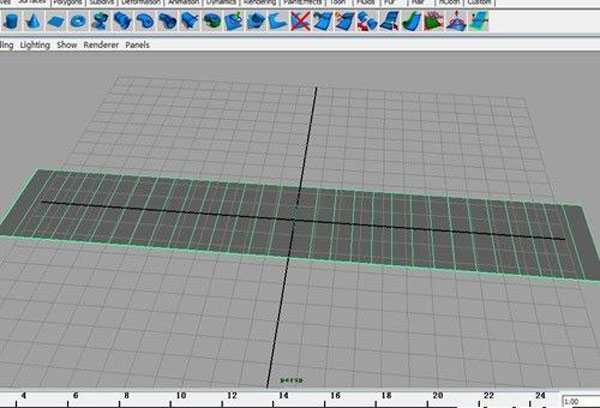Click the green and red mesh shelf icon
The height and width of the screenshot is (408, 600).
434,21
